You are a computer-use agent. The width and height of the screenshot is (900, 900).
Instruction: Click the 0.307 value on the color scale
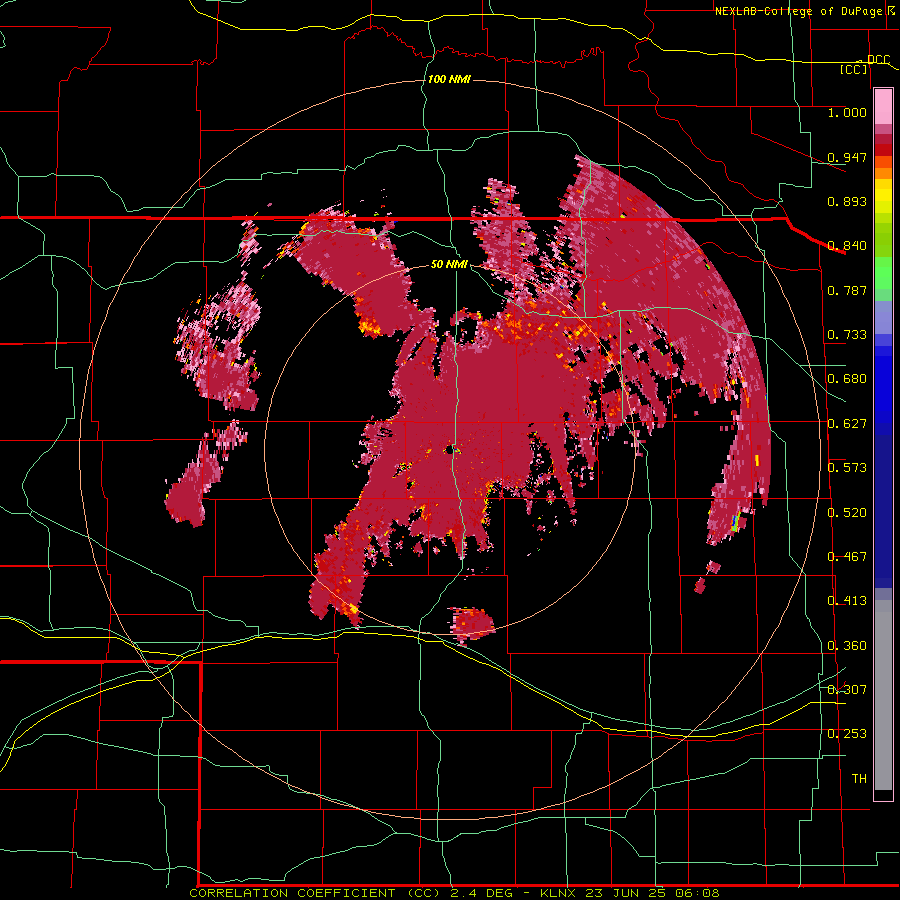click(x=847, y=689)
